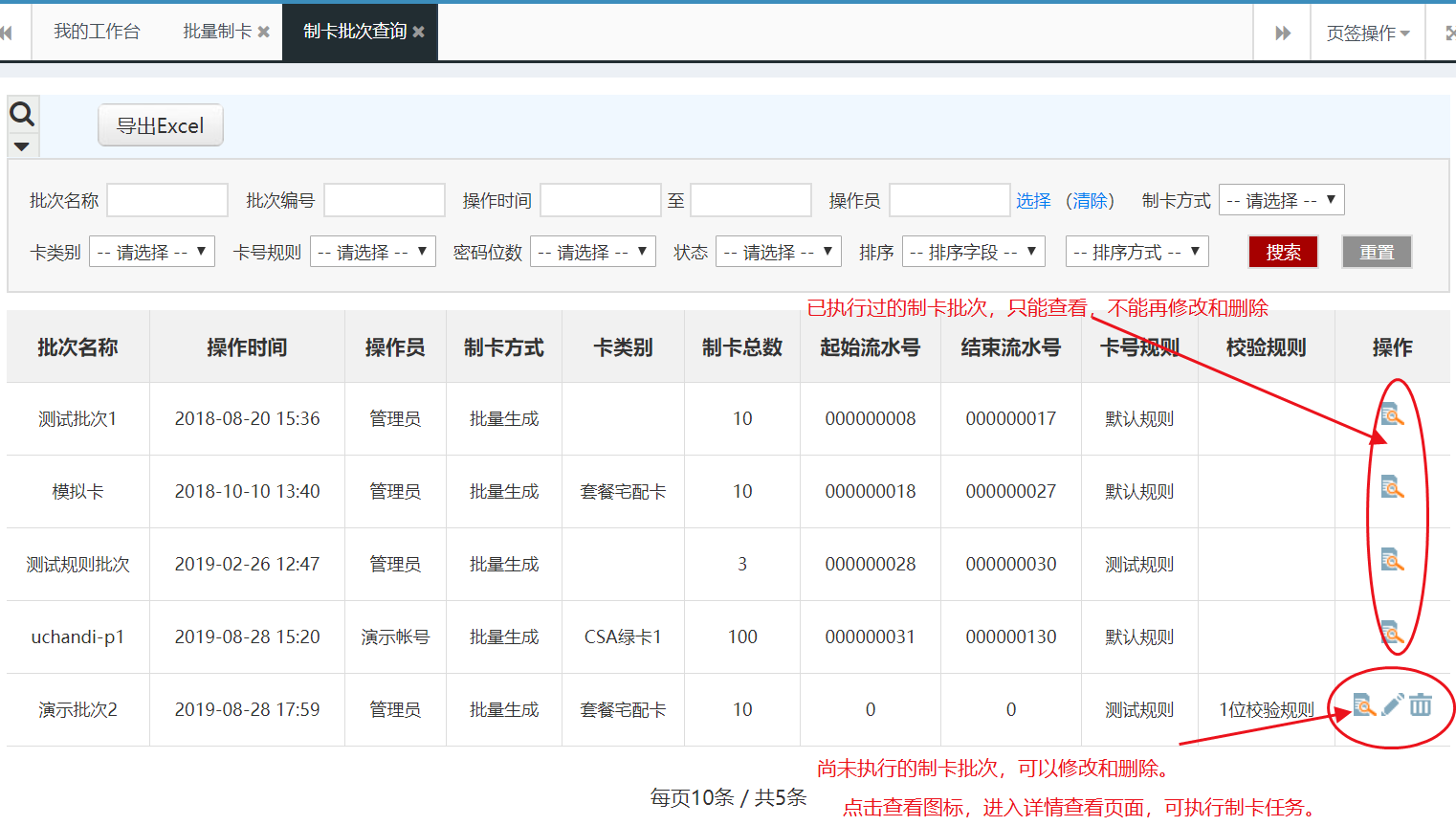The image size is (1456, 826).
Task: Focus the 操作员 input field
Action: coord(950,200)
